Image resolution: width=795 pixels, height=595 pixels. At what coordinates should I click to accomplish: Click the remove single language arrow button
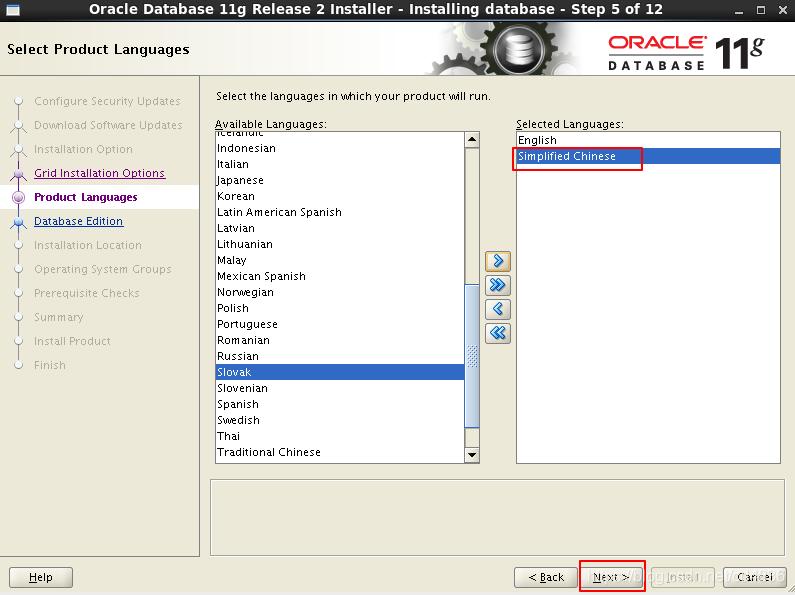click(x=497, y=309)
